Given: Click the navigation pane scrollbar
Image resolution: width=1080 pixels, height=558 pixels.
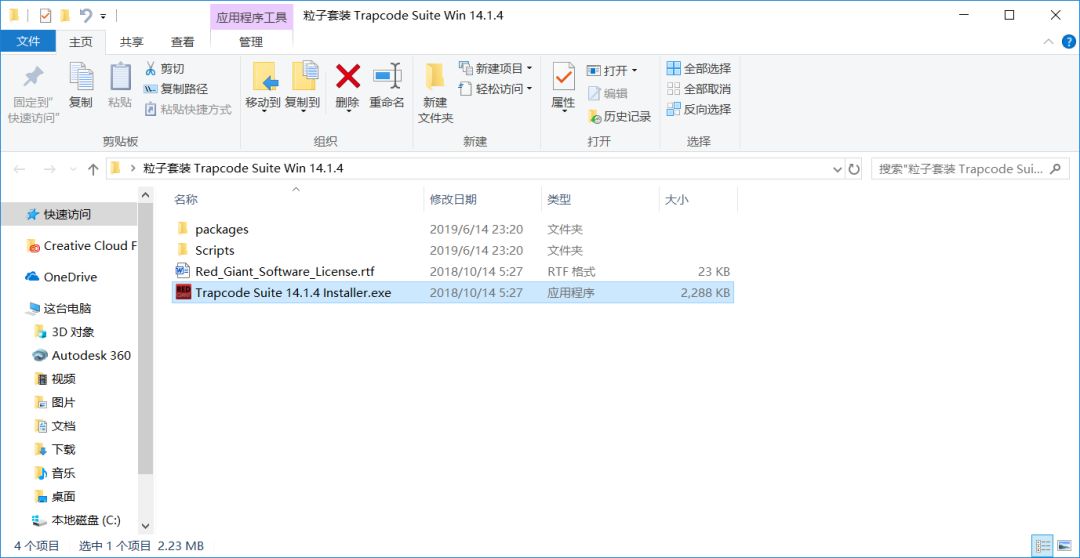Looking at the screenshot, I should [145, 340].
